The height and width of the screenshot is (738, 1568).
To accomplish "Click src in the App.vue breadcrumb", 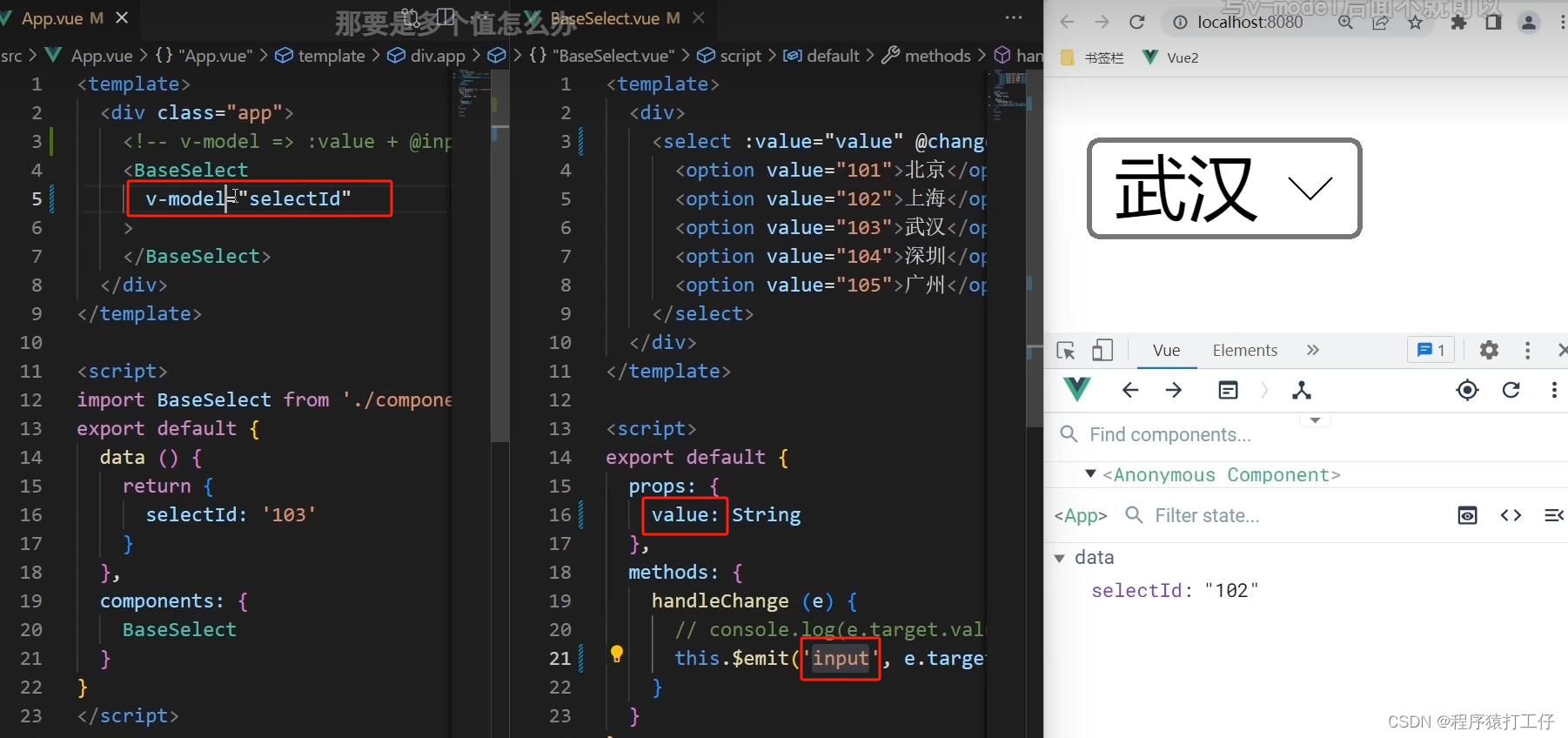I will 11,56.
